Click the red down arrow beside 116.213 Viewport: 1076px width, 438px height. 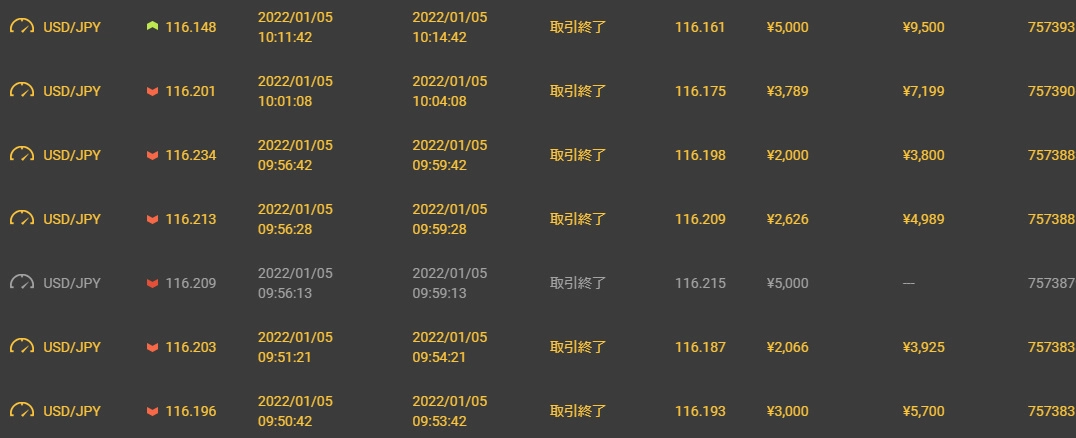tap(152, 219)
